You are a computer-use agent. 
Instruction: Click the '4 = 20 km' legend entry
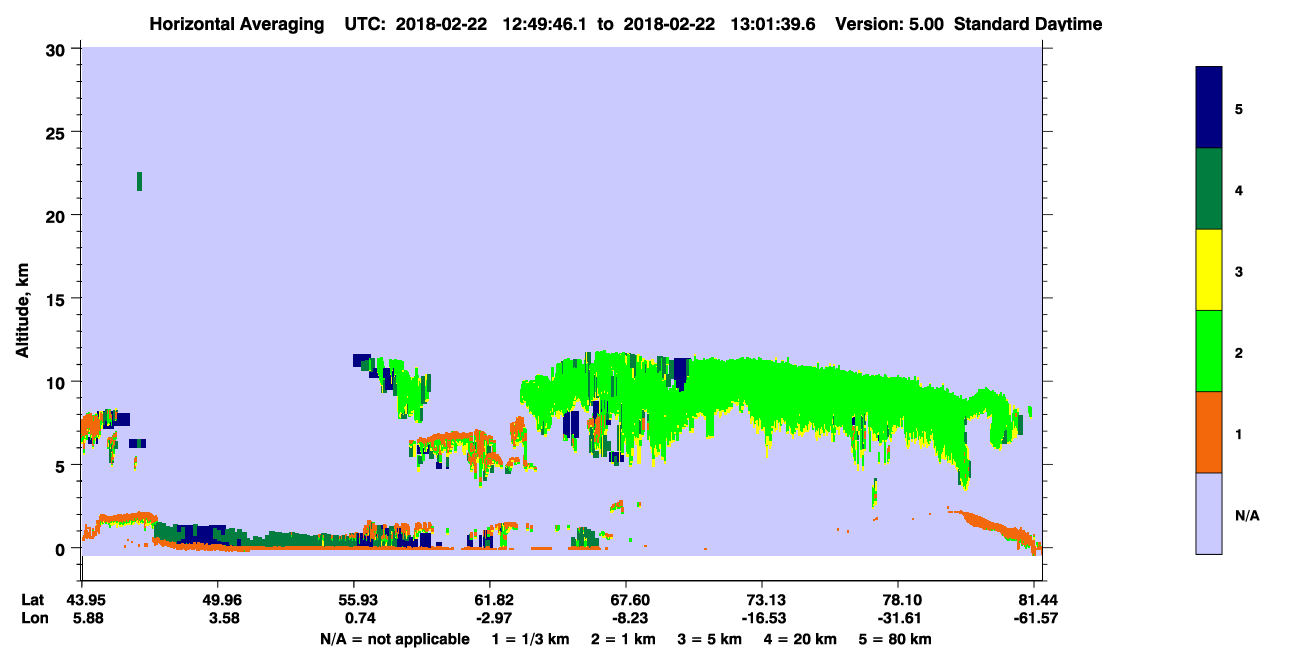[799, 639]
